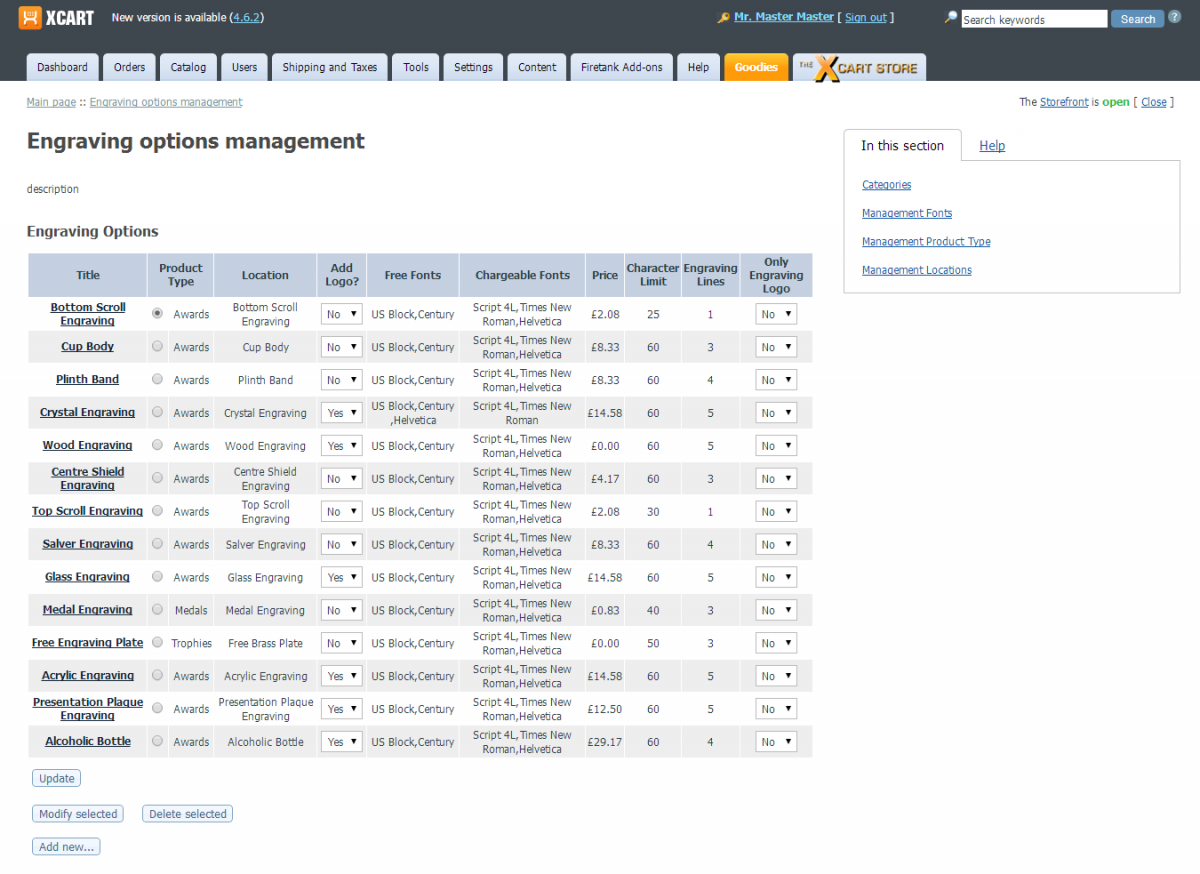The width and height of the screenshot is (1200, 874).
Task: Select the Medal Engraving radio button
Action: pyautogui.click(x=157, y=610)
